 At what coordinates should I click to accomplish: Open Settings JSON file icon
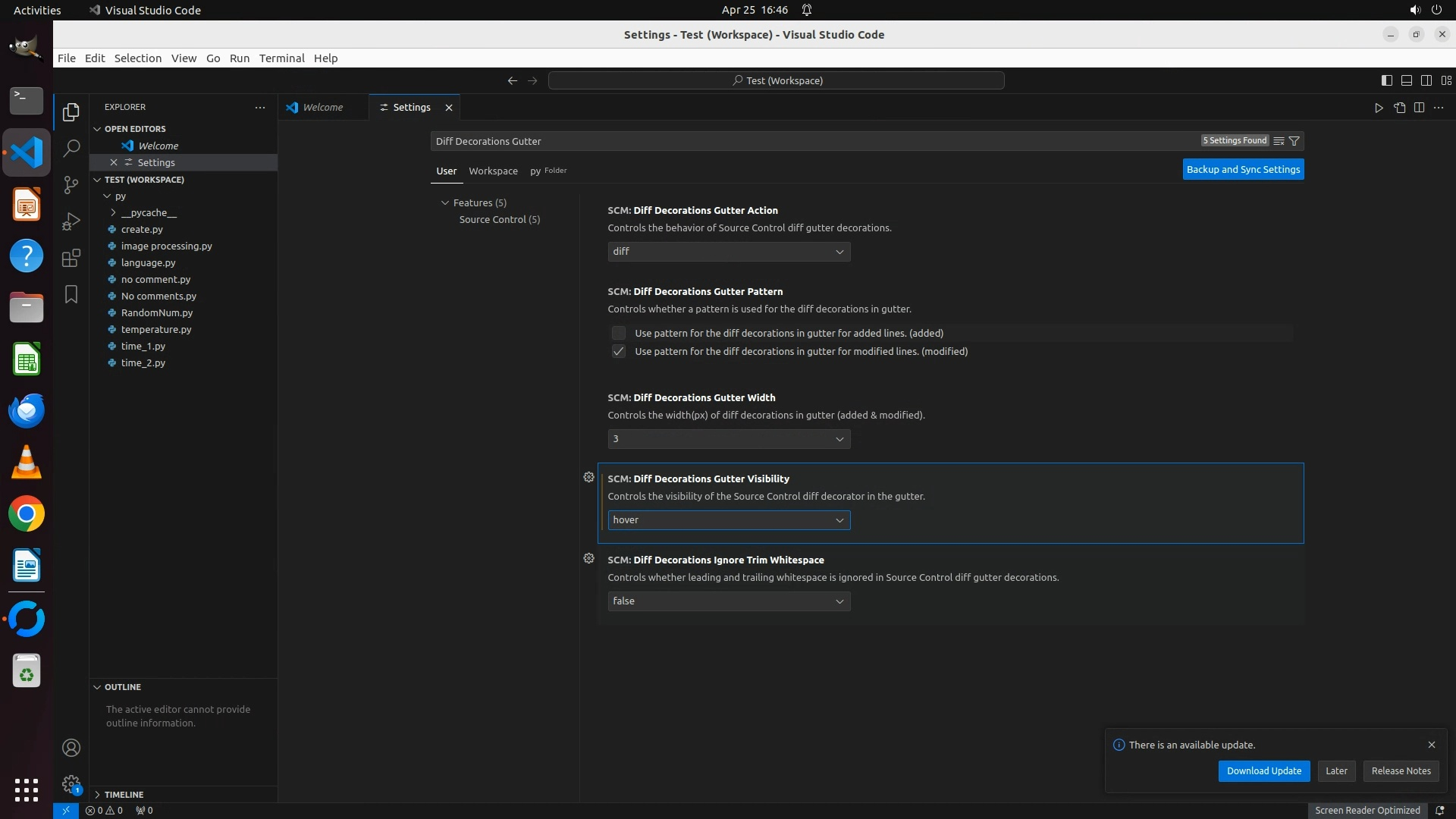1399,108
